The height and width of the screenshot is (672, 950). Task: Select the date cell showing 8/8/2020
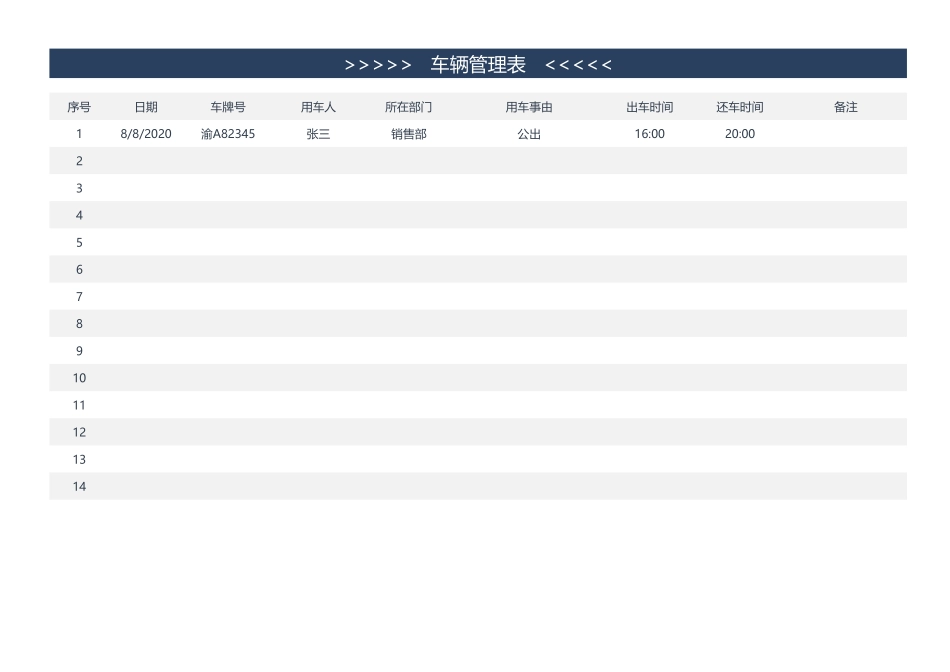(145, 133)
